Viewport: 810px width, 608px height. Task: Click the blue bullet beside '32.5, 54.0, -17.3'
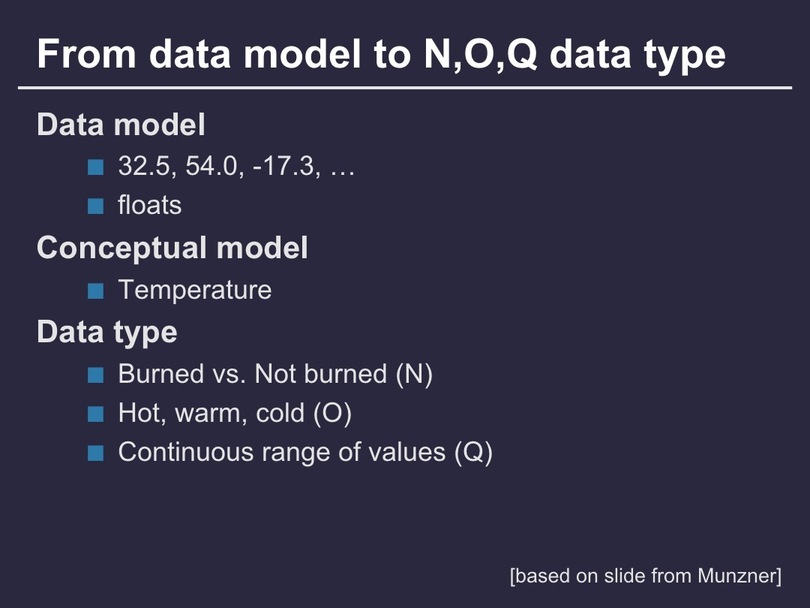[x=96, y=167]
